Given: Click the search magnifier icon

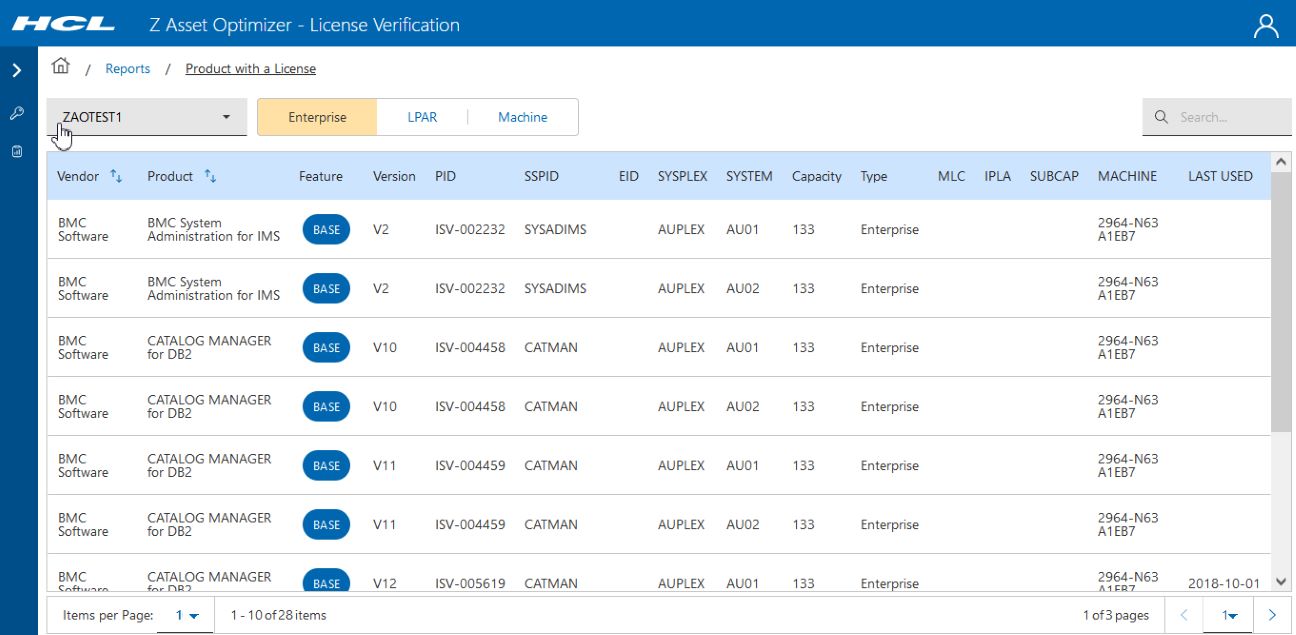Looking at the screenshot, I should (x=1161, y=117).
